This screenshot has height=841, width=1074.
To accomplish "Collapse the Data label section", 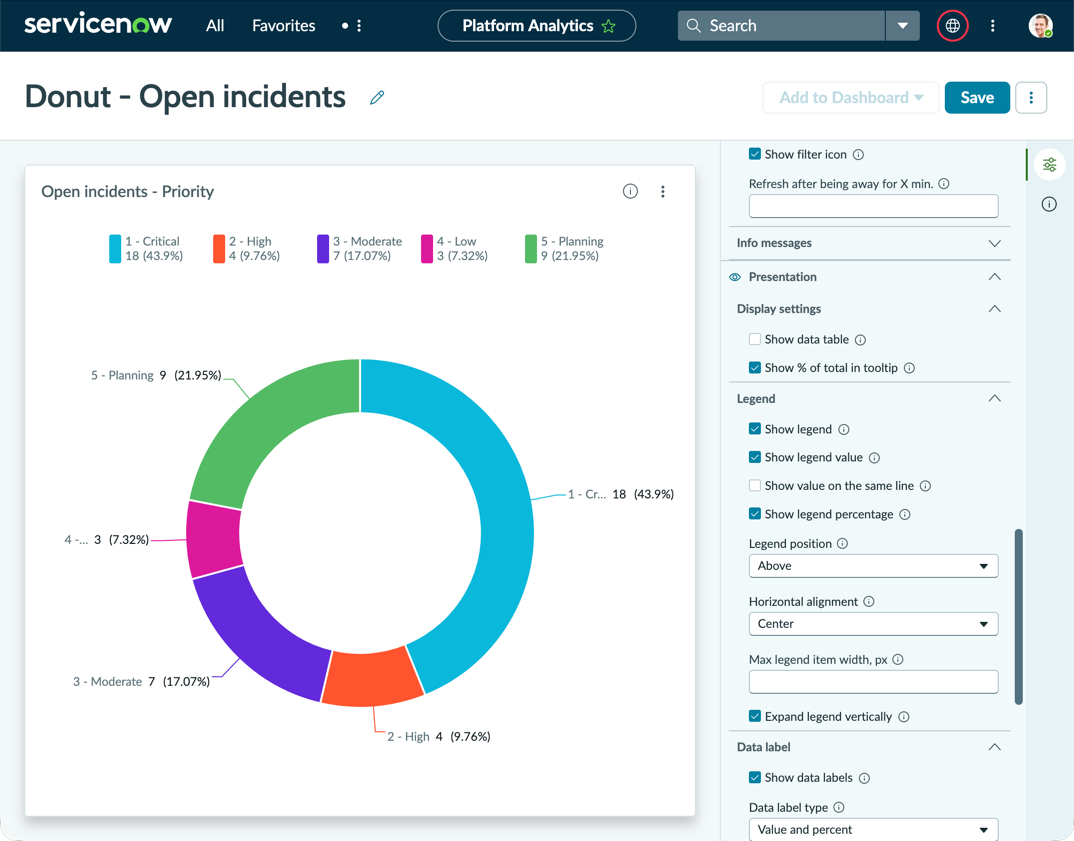I will tap(995, 747).
